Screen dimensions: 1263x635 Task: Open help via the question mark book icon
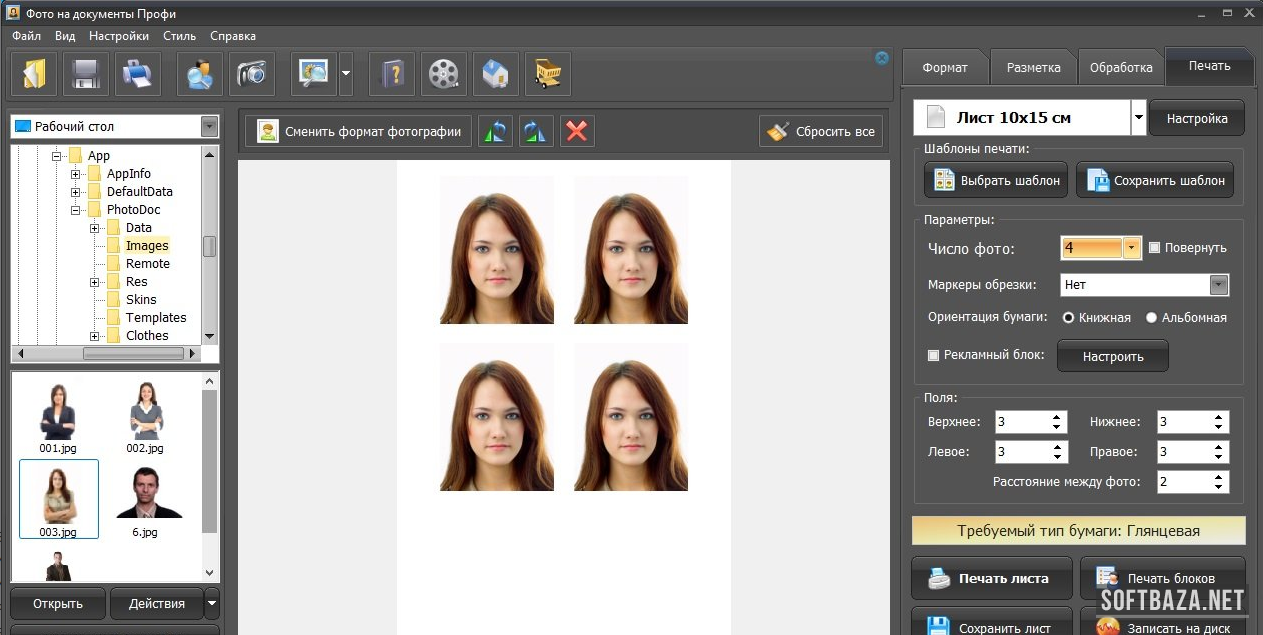(x=391, y=74)
